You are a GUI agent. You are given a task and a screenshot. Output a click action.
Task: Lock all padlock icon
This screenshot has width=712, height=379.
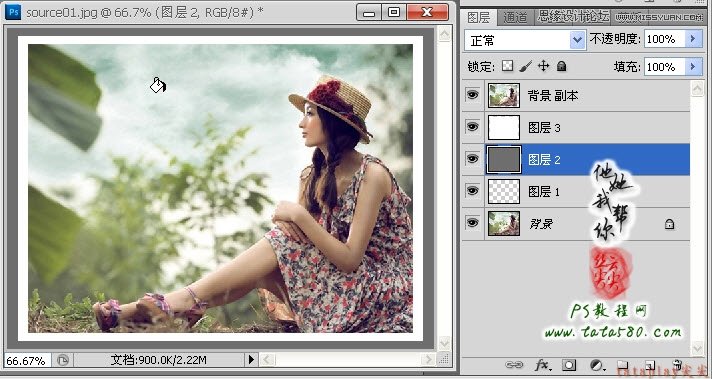pyautogui.click(x=562, y=66)
